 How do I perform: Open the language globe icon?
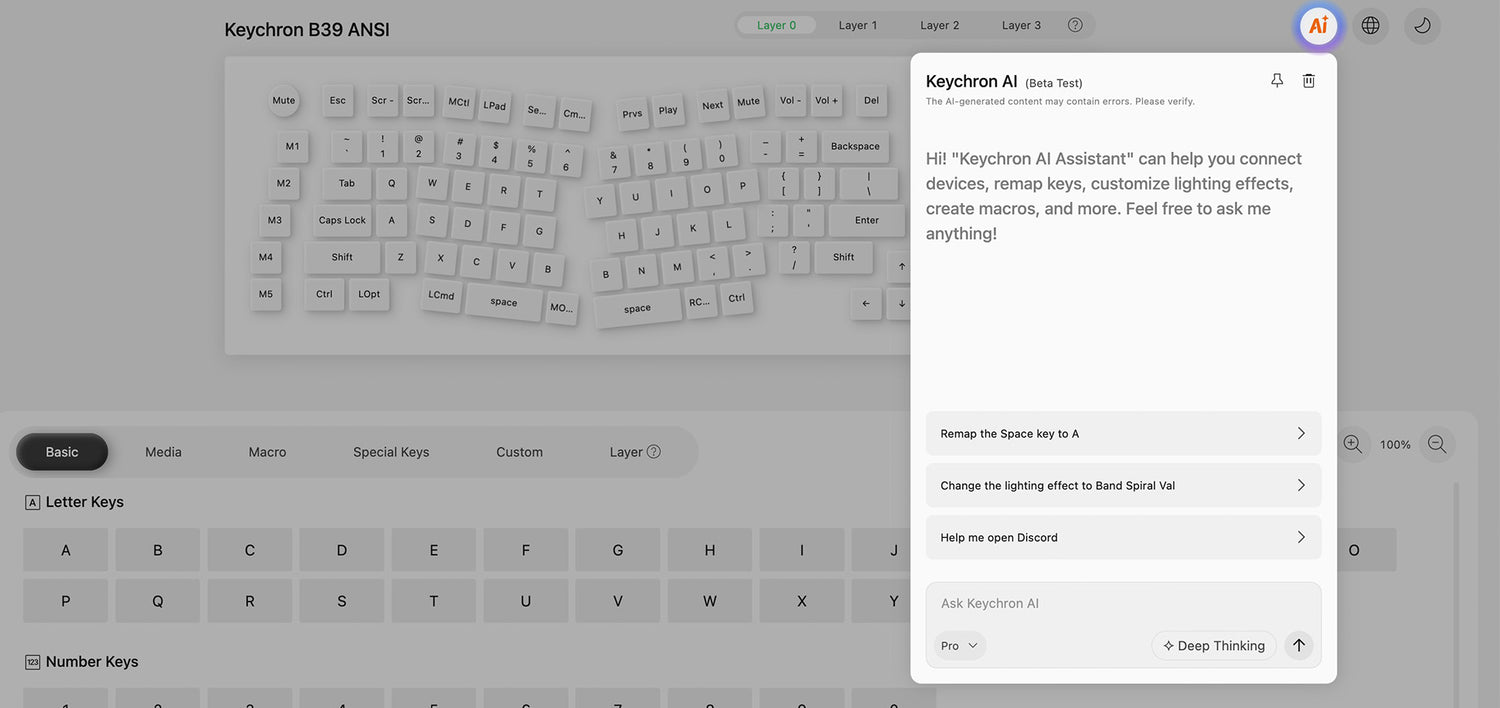[x=1370, y=26]
